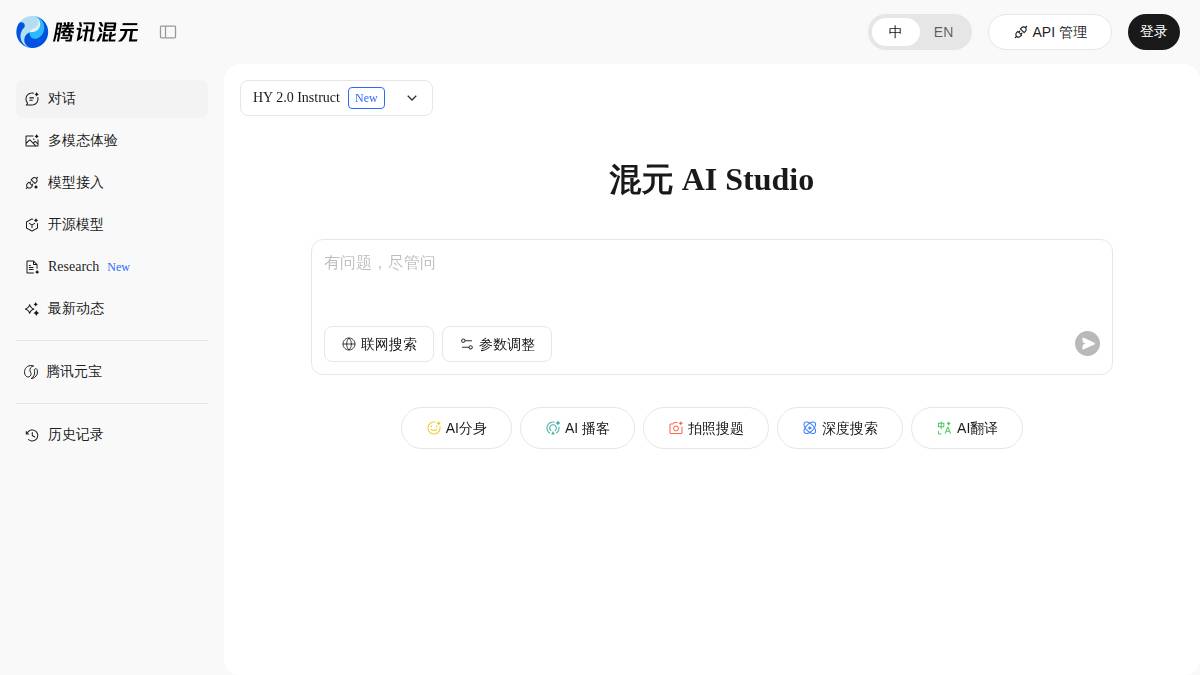View the 开源模型 page

(x=76, y=224)
